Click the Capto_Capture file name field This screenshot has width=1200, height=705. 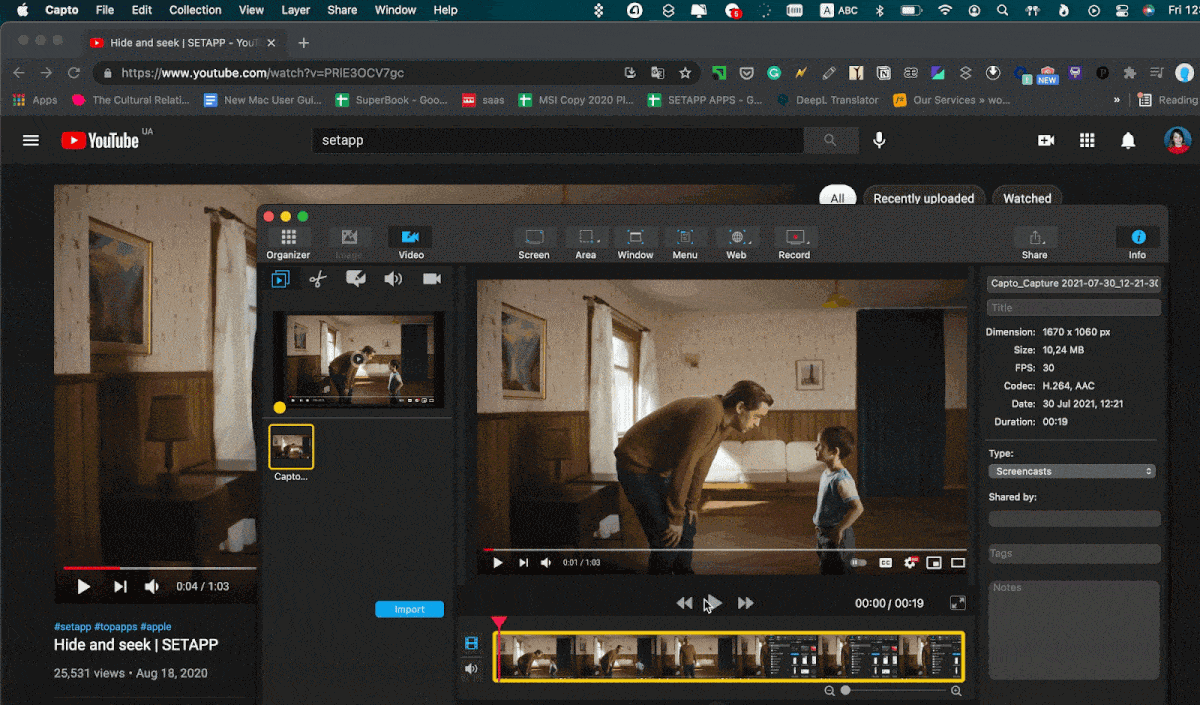point(1074,283)
